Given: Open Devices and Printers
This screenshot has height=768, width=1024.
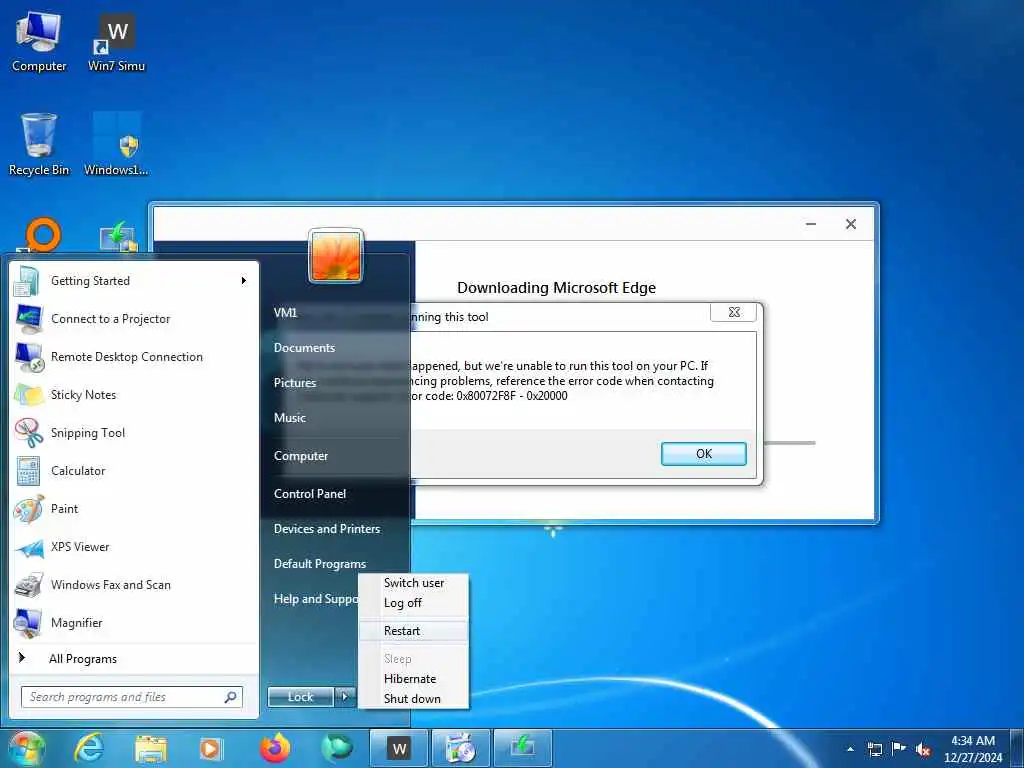Looking at the screenshot, I should click(x=327, y=529).
